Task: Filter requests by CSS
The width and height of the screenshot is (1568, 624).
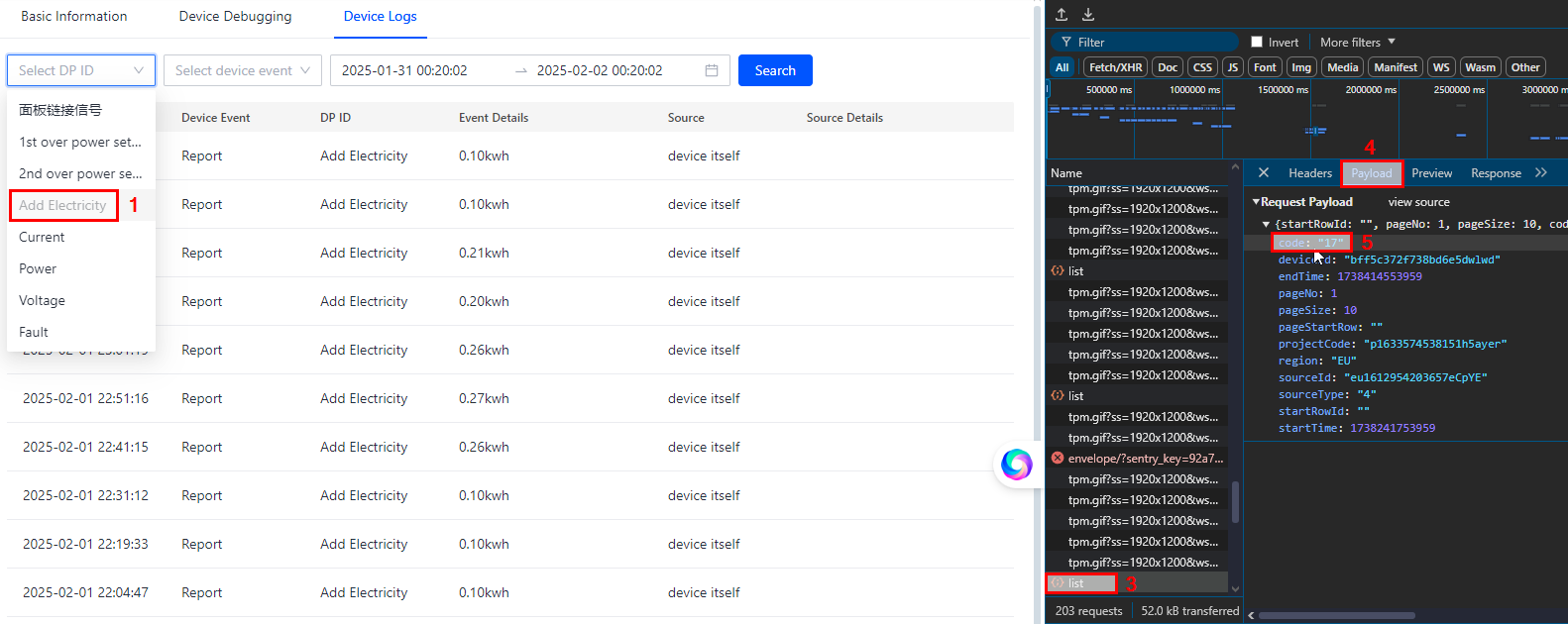Action: pos(1202,67)
